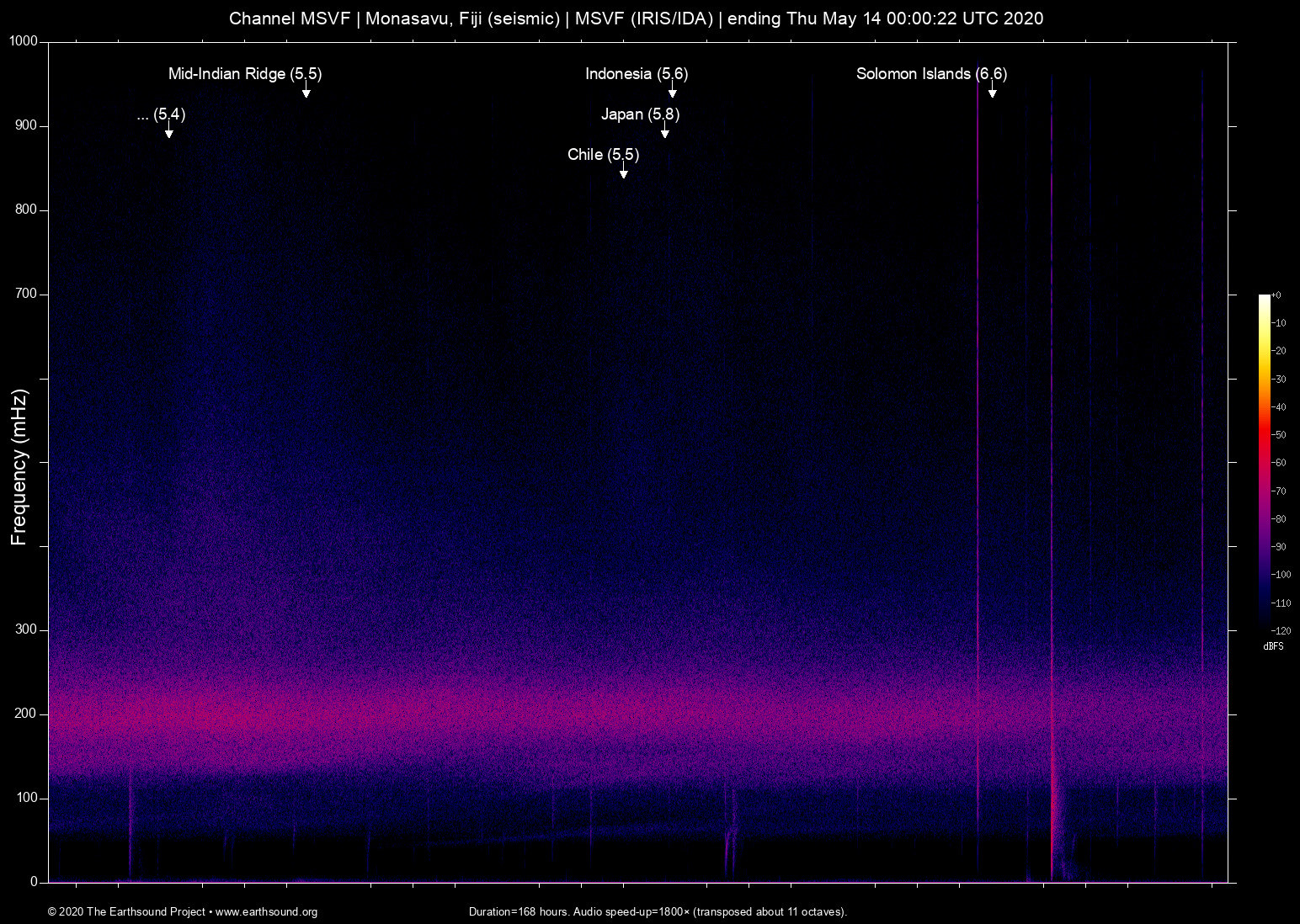Select the Mid-Indian Ridge (5.5) event label

pyautogui.click(x=245, y=74)
